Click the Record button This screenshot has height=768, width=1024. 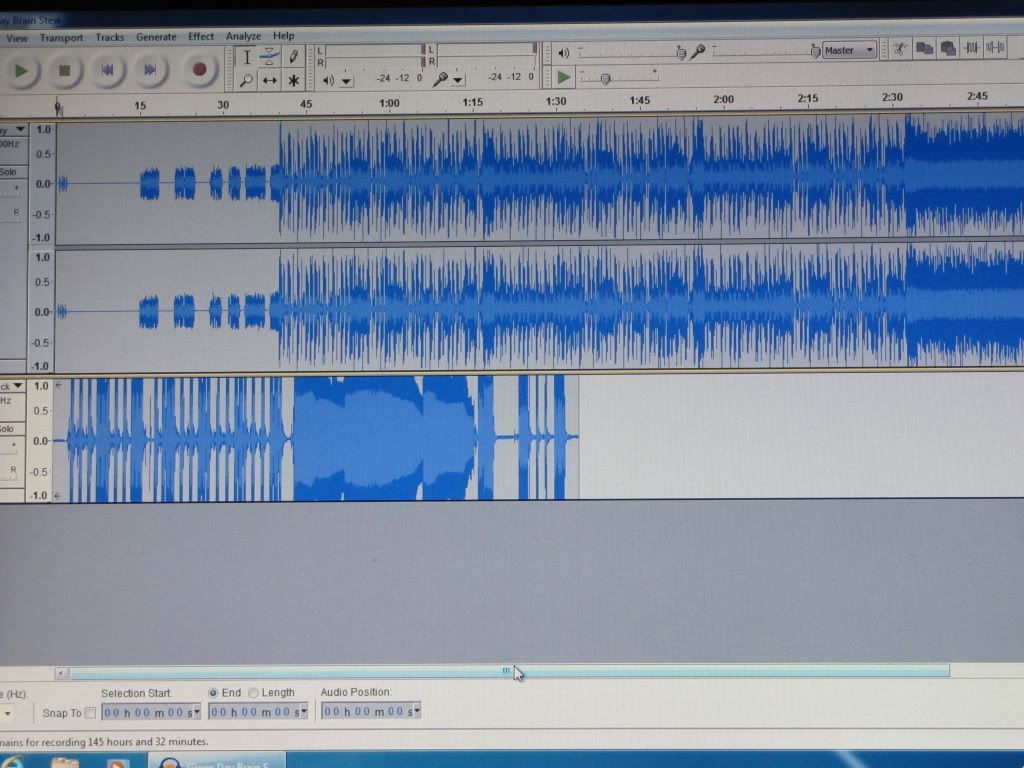pyautogui.click(x=199, y=69)
